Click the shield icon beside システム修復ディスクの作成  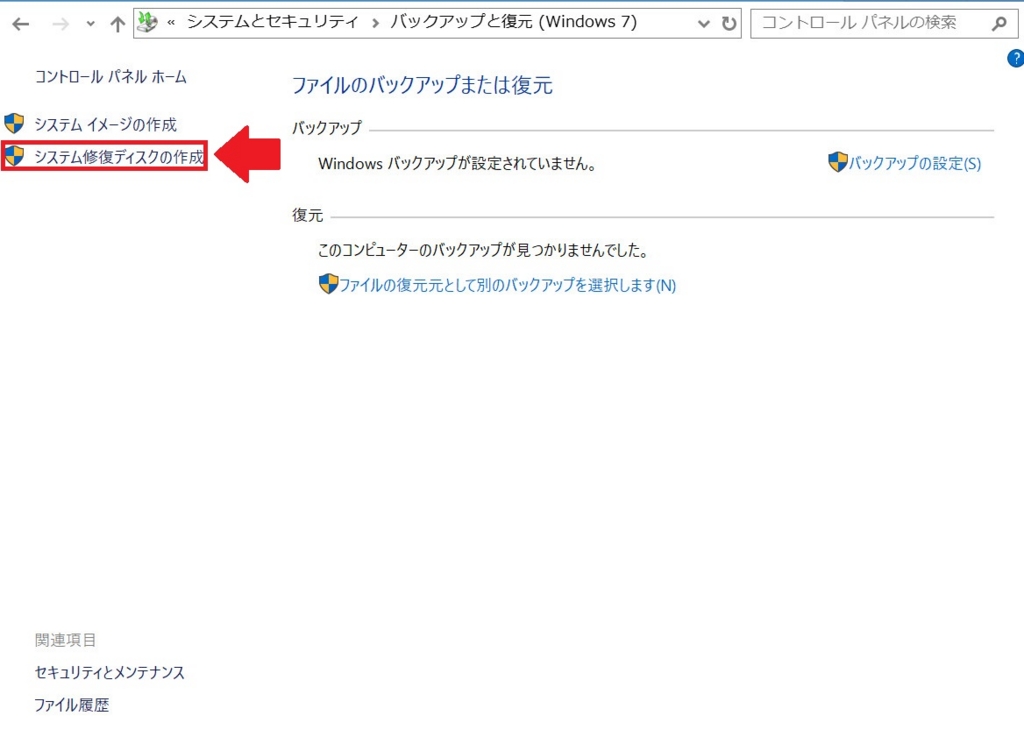pos(14,155)
